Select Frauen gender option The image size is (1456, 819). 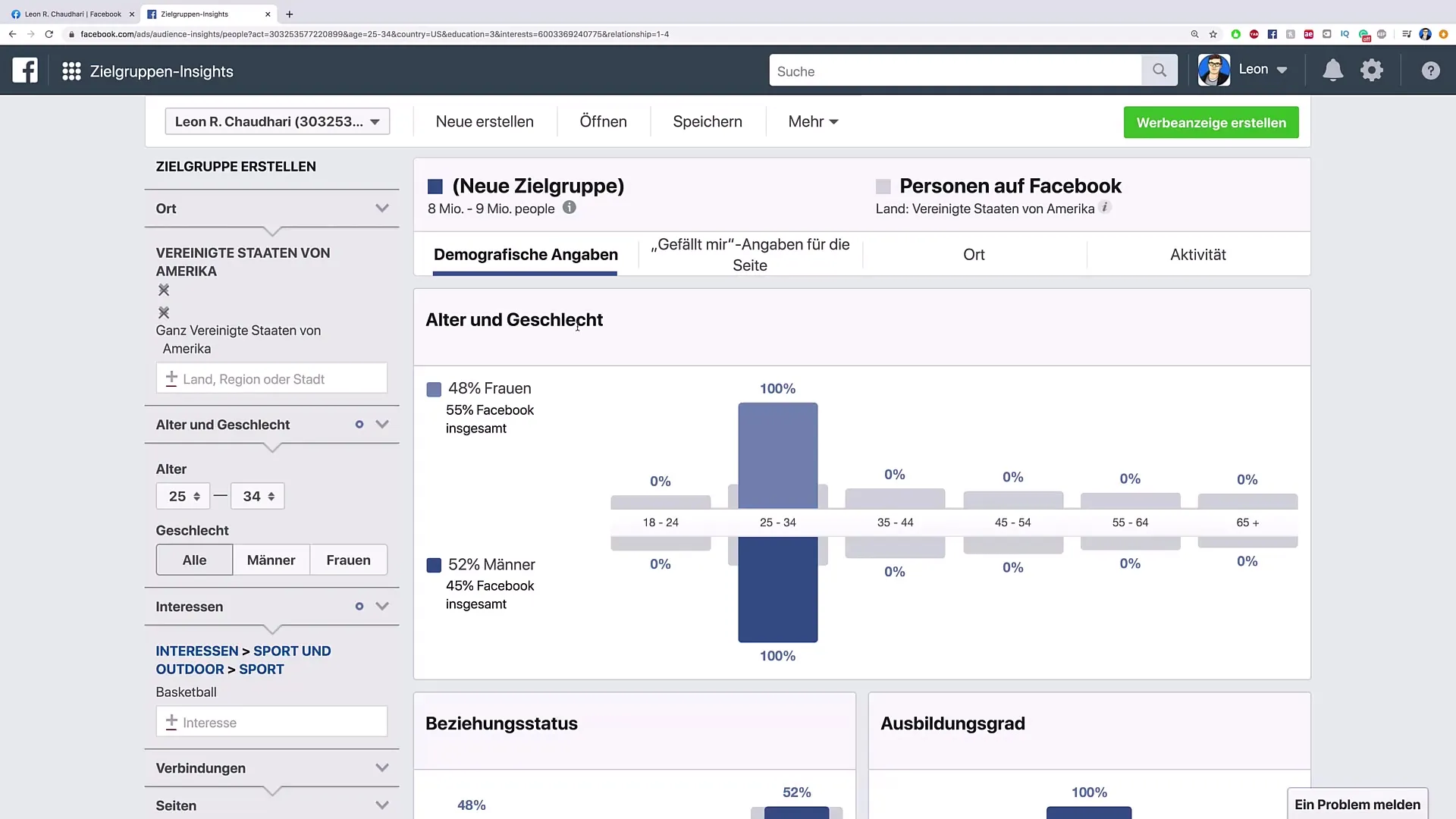(x=348, y=560)
